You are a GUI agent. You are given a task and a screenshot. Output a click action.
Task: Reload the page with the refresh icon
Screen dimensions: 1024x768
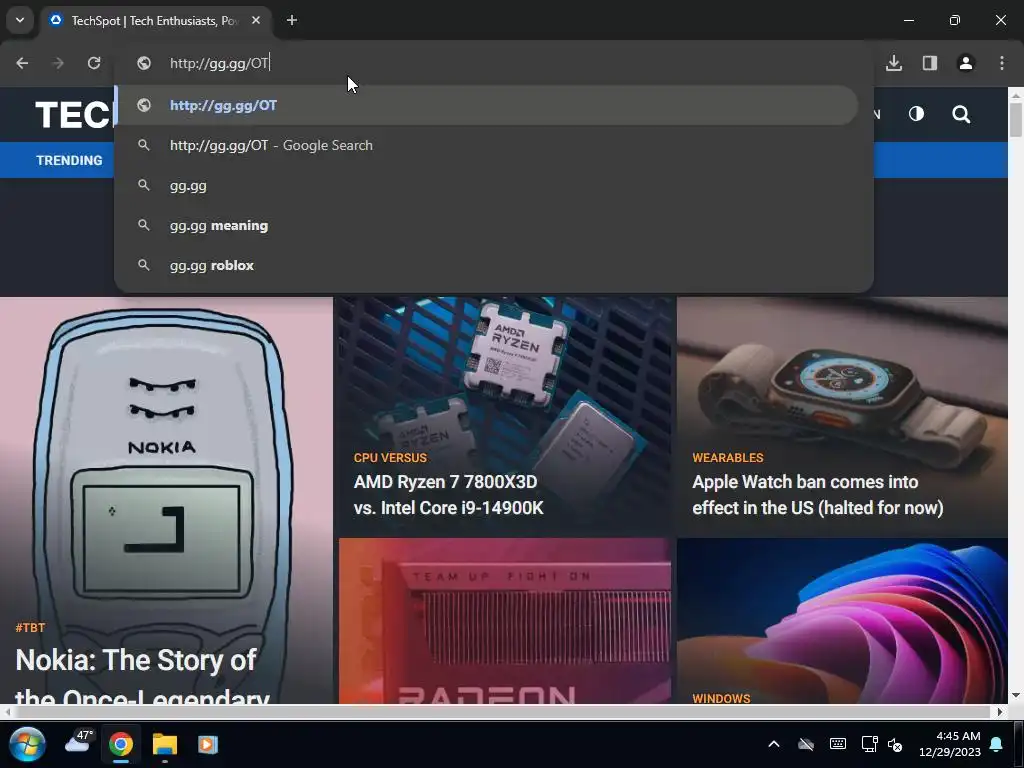(94, 63)
